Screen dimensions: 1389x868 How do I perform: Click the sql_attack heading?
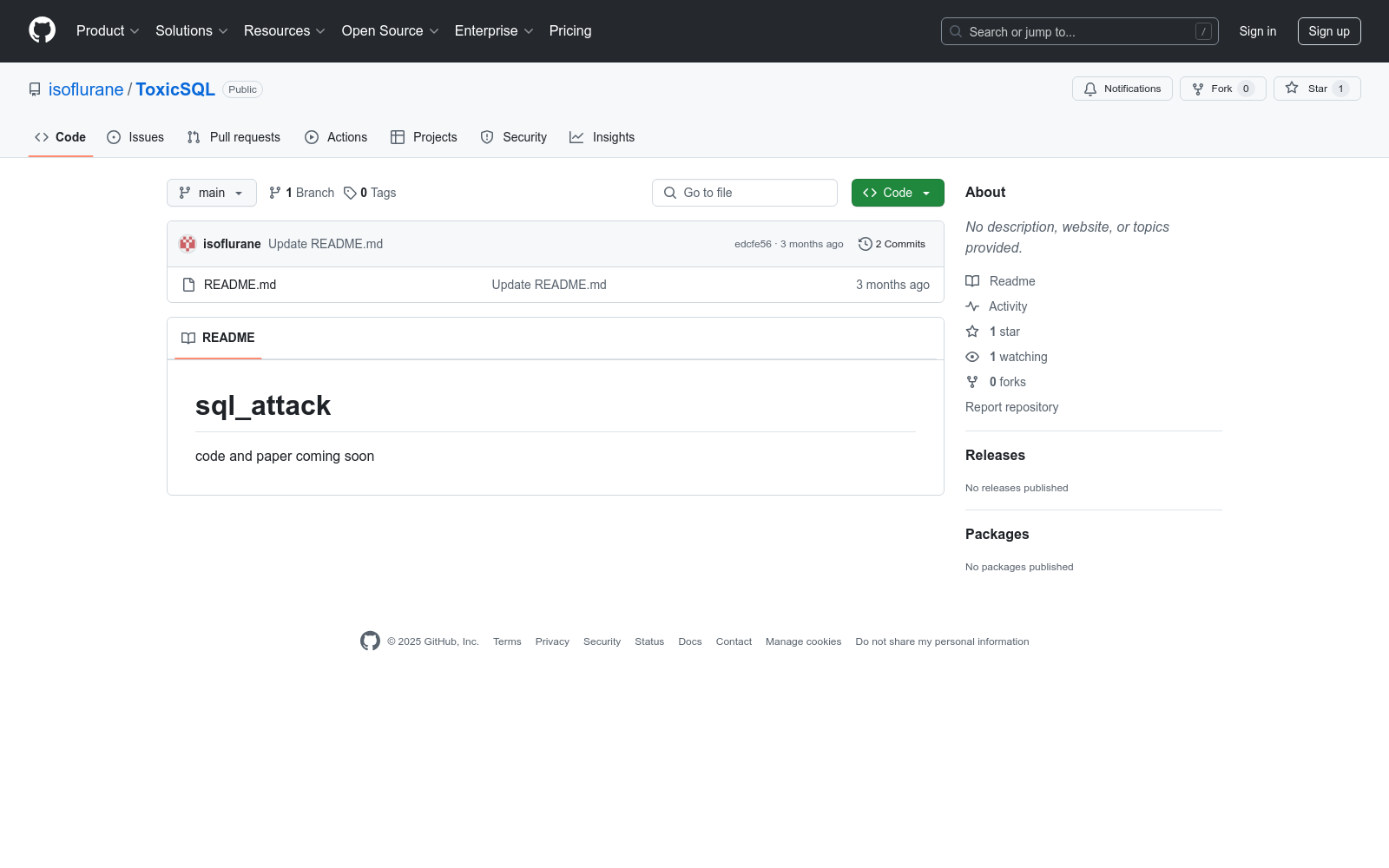tap(263, 405)
